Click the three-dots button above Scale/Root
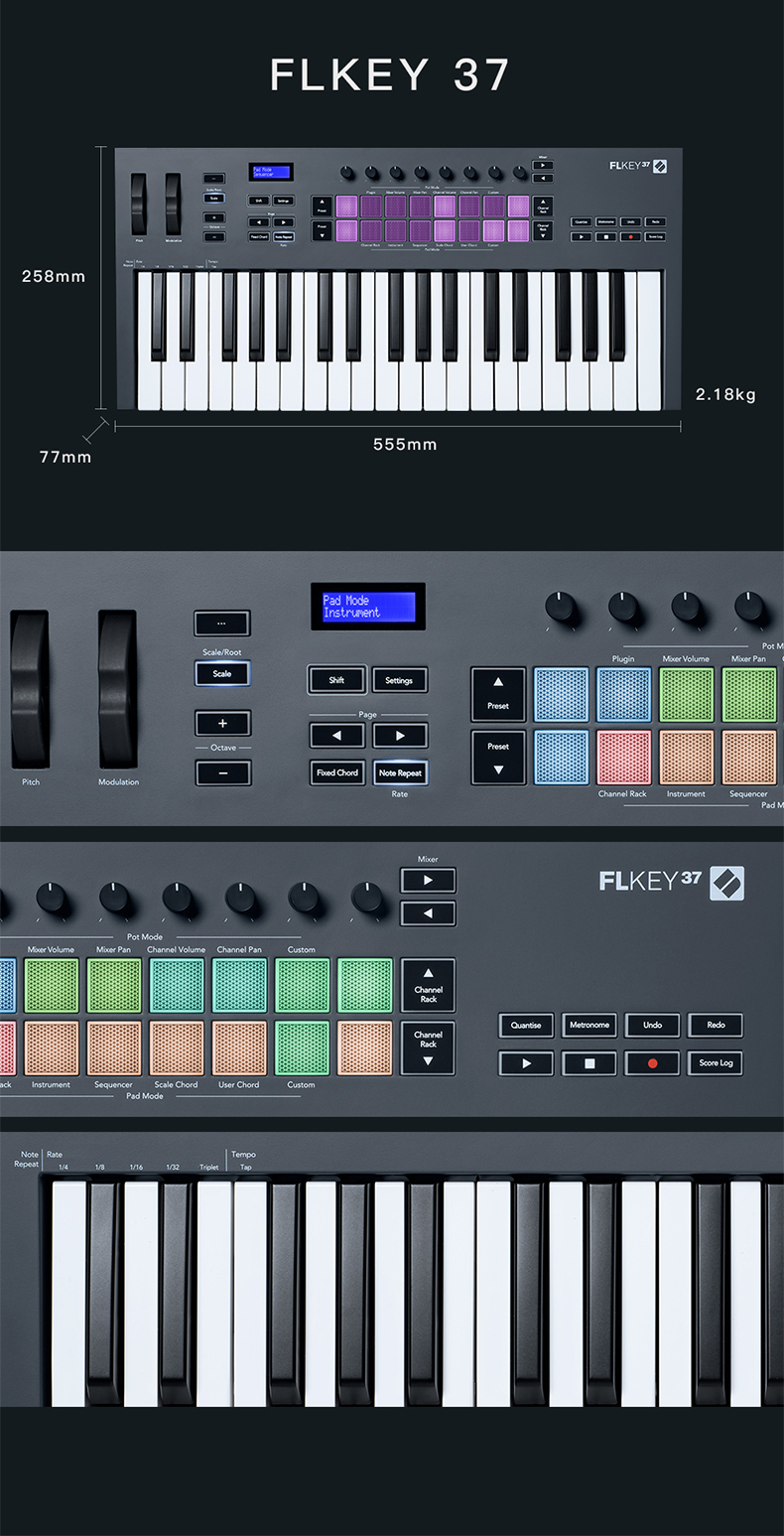Screen dimensions: 784x1536 tap(222, 624)
